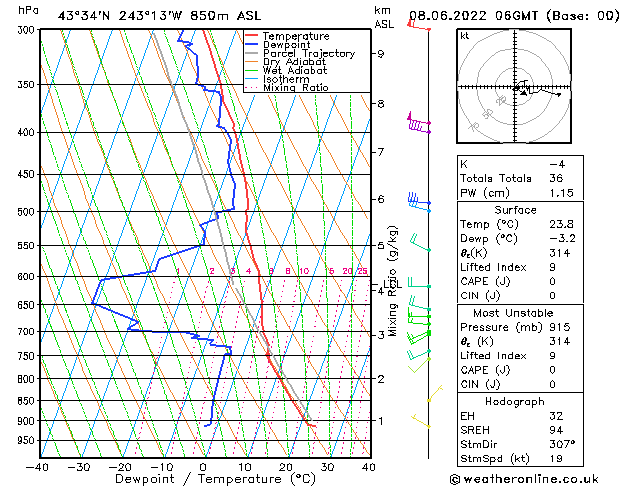Image resolution: width=629 pixels, height=486 pixels.
Task: Click the 9 km altitude axis label
Action: (x=381, y=54)
